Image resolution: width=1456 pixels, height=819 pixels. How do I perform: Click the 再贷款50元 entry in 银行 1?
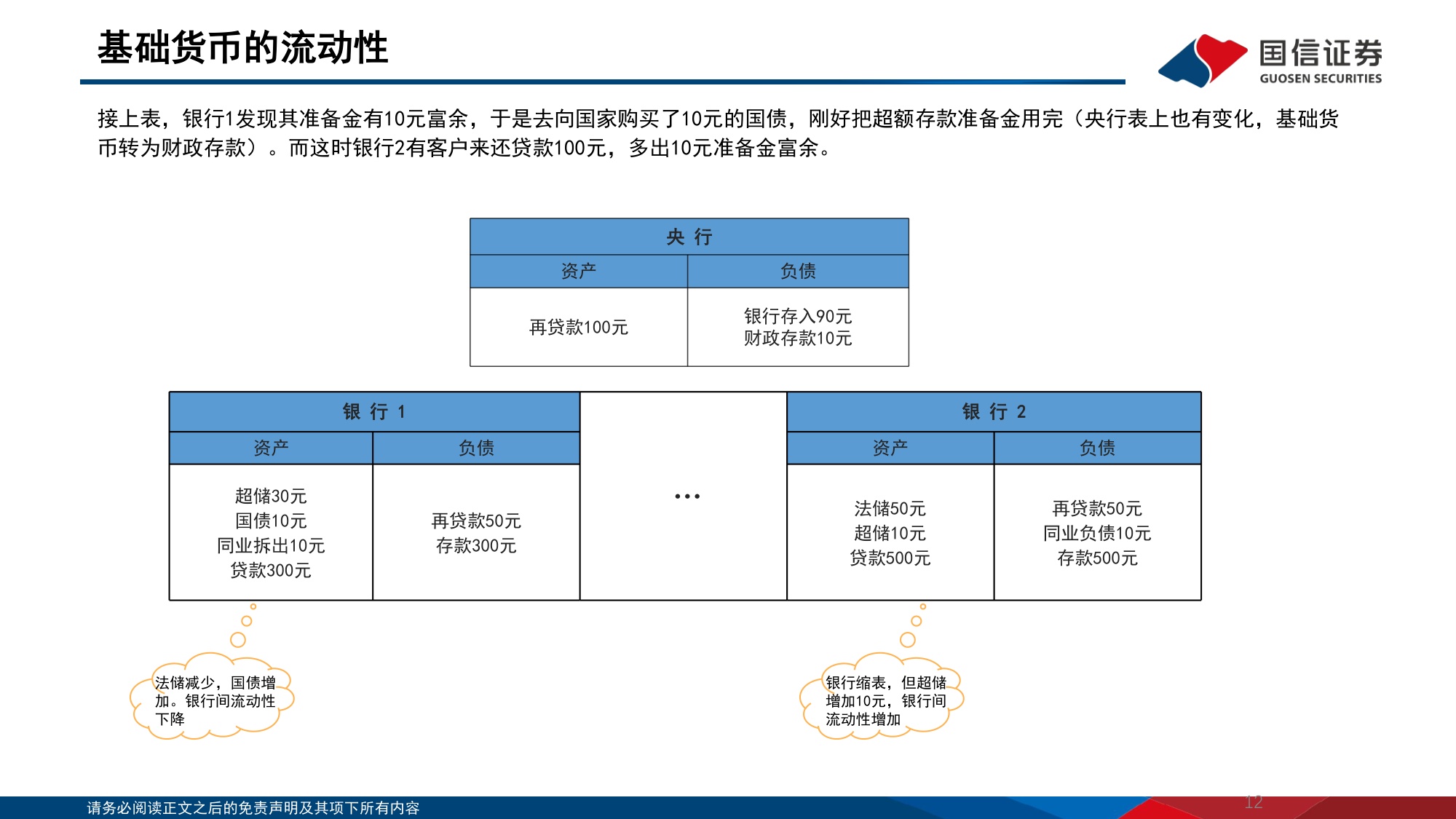(x=476, y=521)
